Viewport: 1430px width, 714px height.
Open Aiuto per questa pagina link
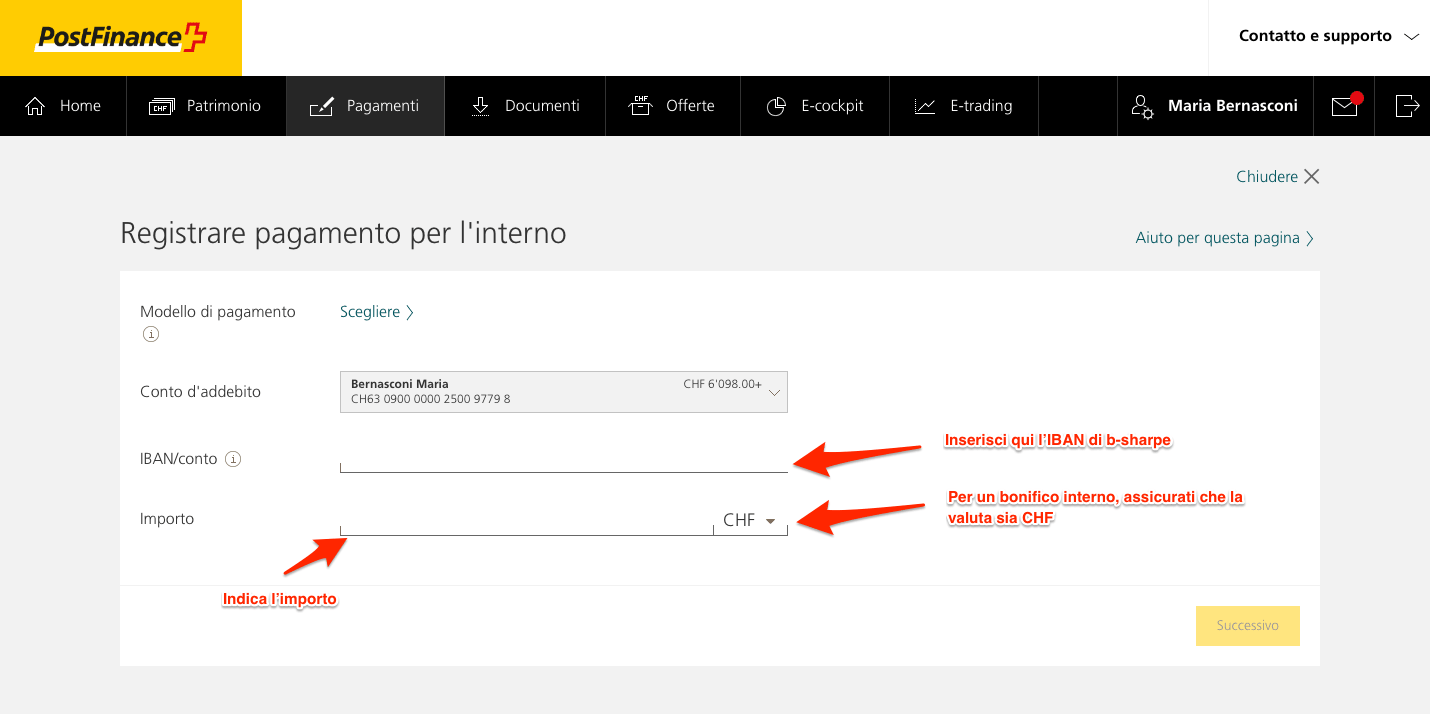point(1225,238)
